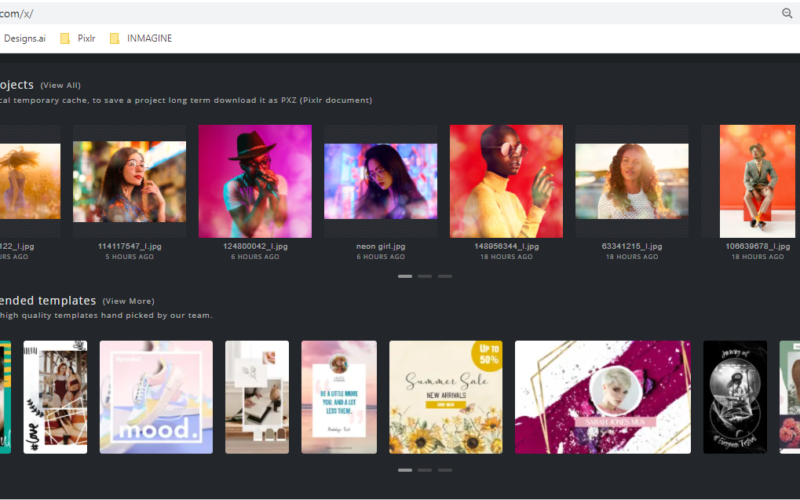This screenshot has width=800, height=500.
Task: Go to first page of templates carousel
Action: 405,470
